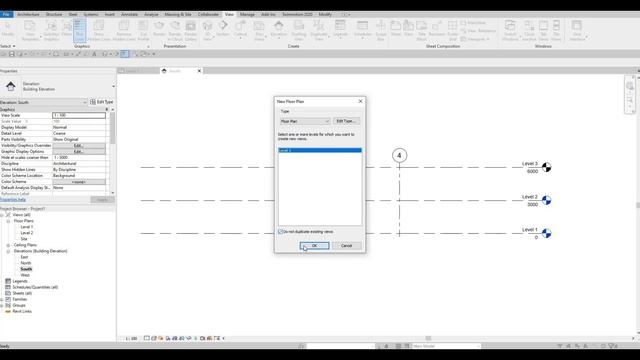
Task: Select Level 1 under Floor Plans
Action: point(27,227)
